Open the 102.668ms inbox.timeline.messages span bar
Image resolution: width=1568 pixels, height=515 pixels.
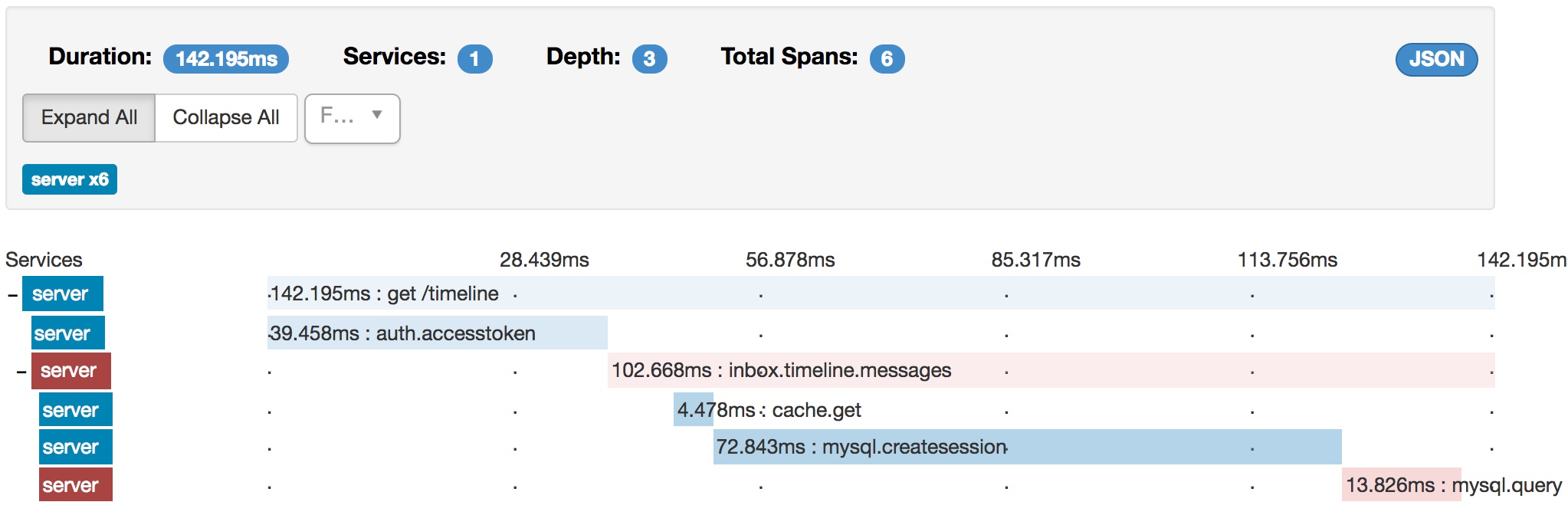pyautogui.click(x=1051, y=370)
